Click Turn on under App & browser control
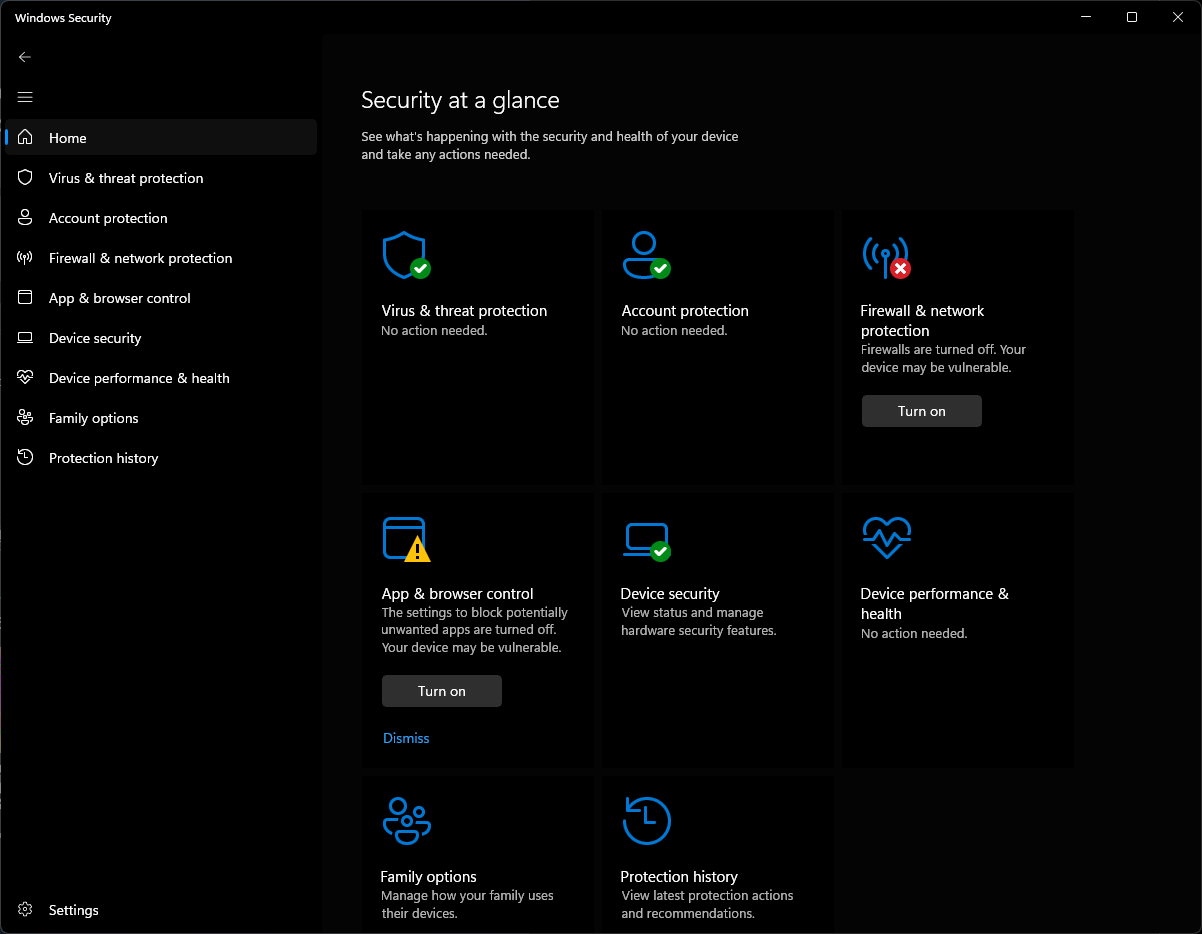 coord(441,691)
